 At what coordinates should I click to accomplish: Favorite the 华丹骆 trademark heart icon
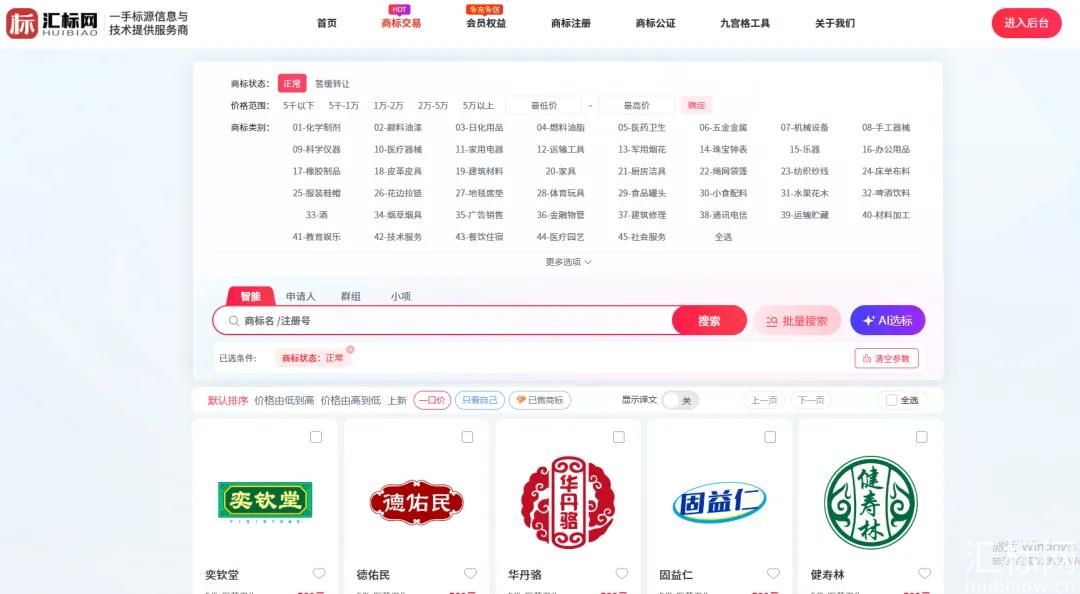(x=622, y=573)
